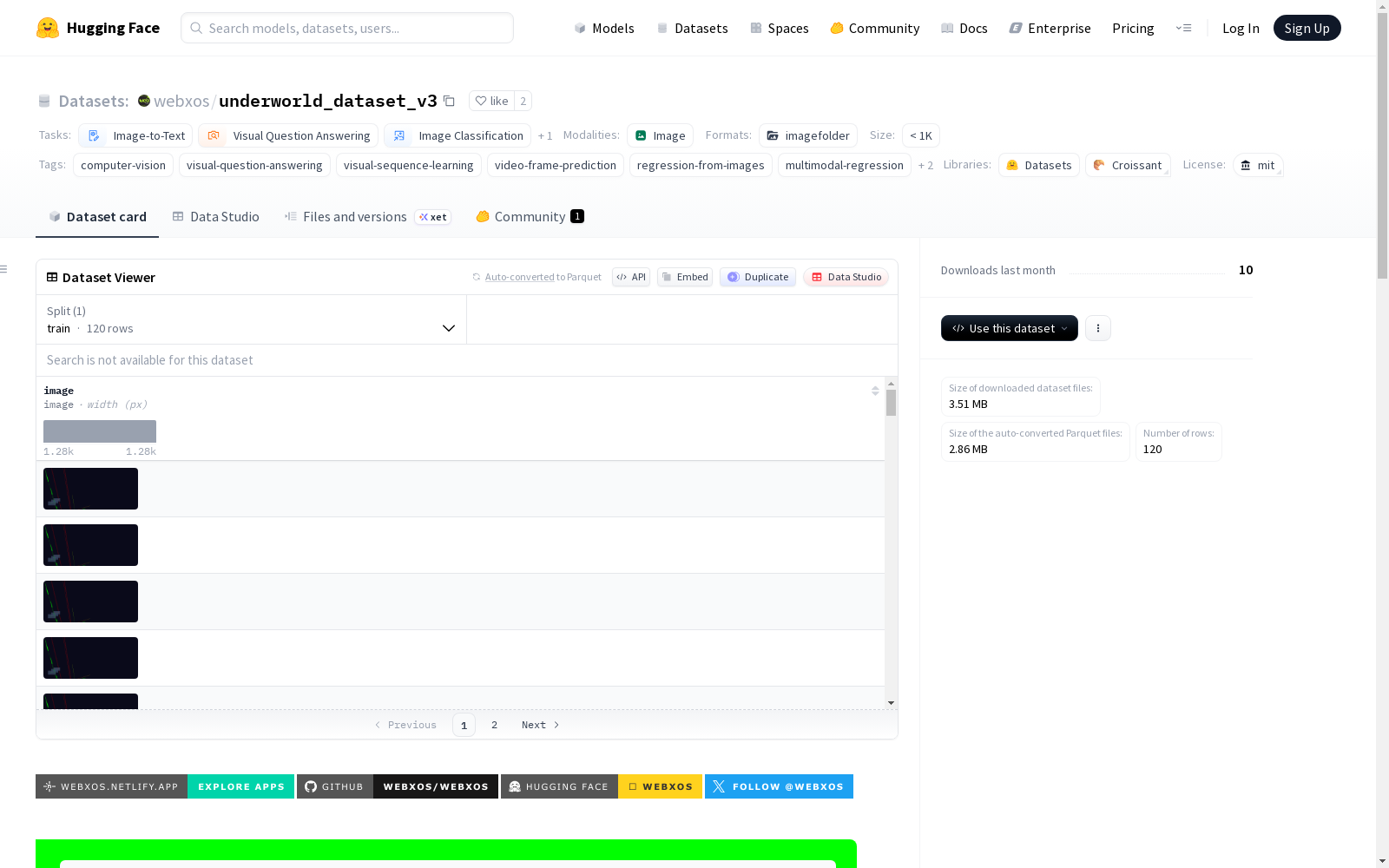Open Community in the top navigation
The width and height of the screenshot is (1389, 868).
875,28
